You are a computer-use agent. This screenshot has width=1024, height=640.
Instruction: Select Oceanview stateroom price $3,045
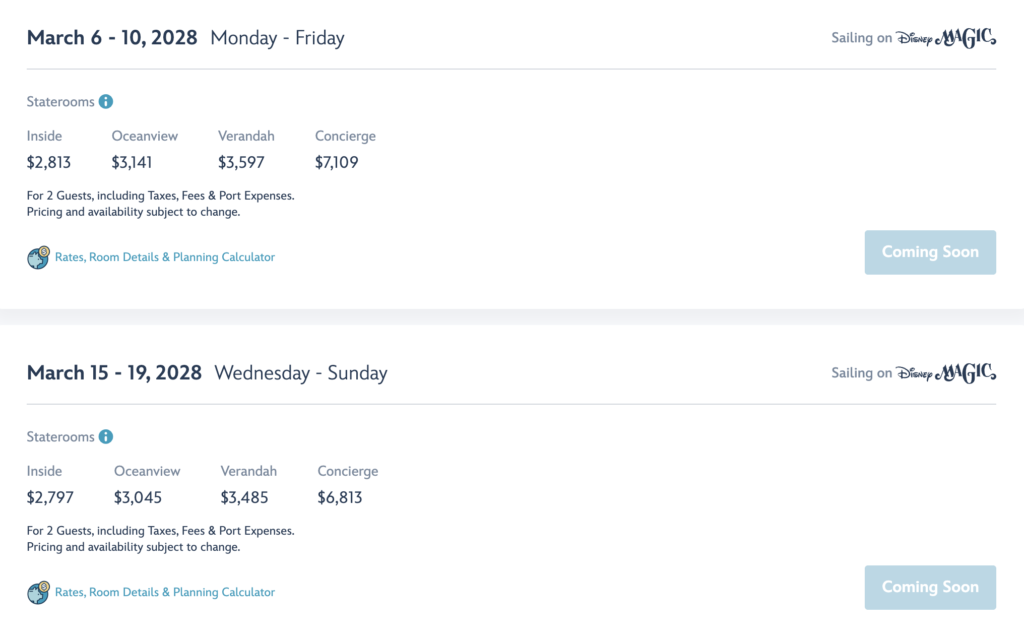pyautogui.click(x=138, y=498)
